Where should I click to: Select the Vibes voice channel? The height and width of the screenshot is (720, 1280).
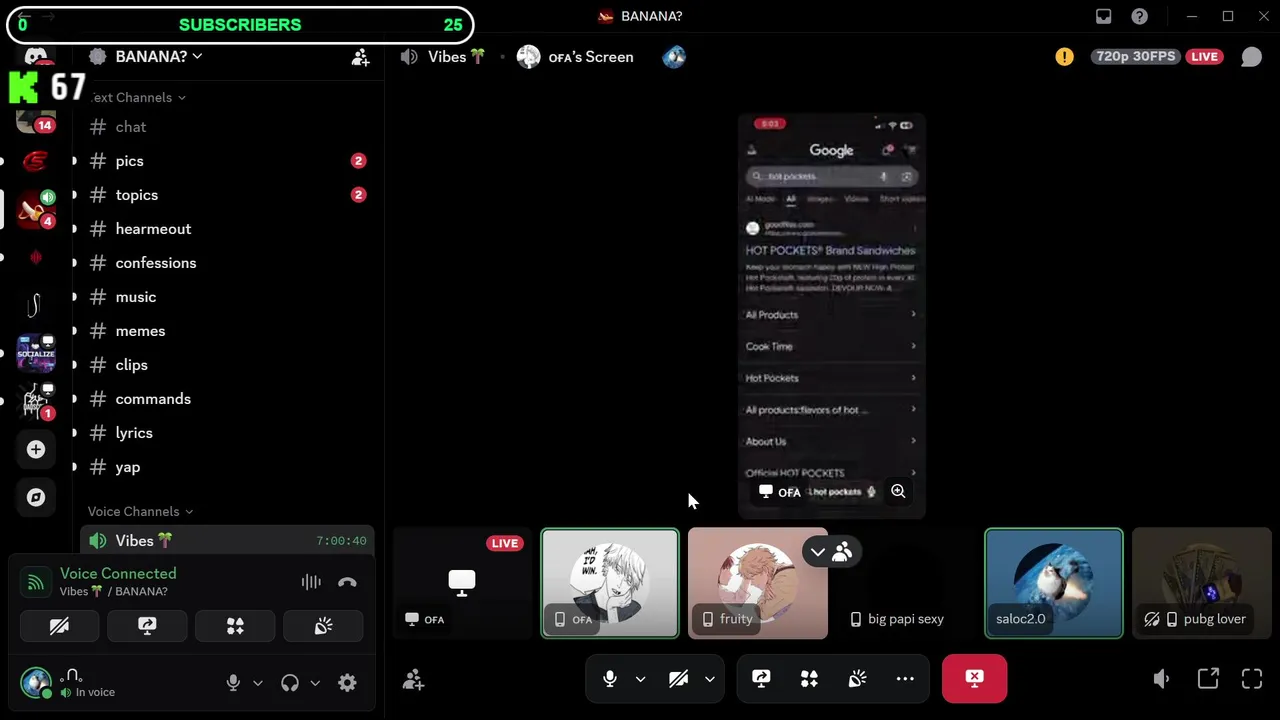pyautogui.click(x=227, y=541)
